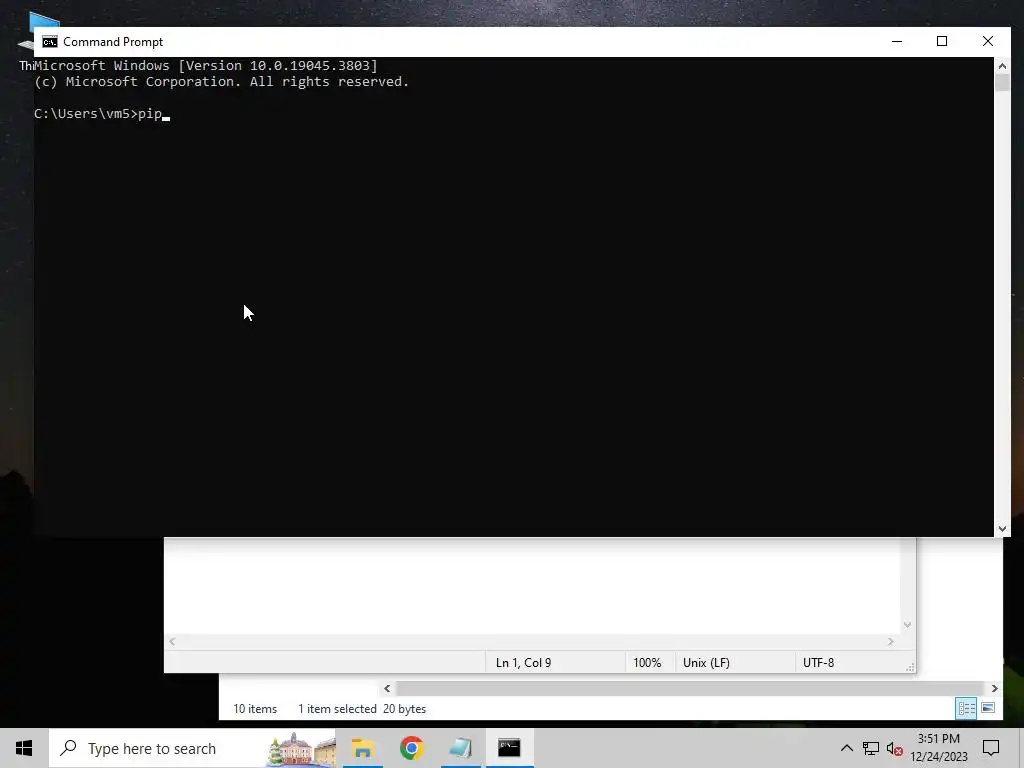The image size is (1024, 768).
Task: Click 'Unix (LF)' in Notepad status bar
Action: [706, 662]
